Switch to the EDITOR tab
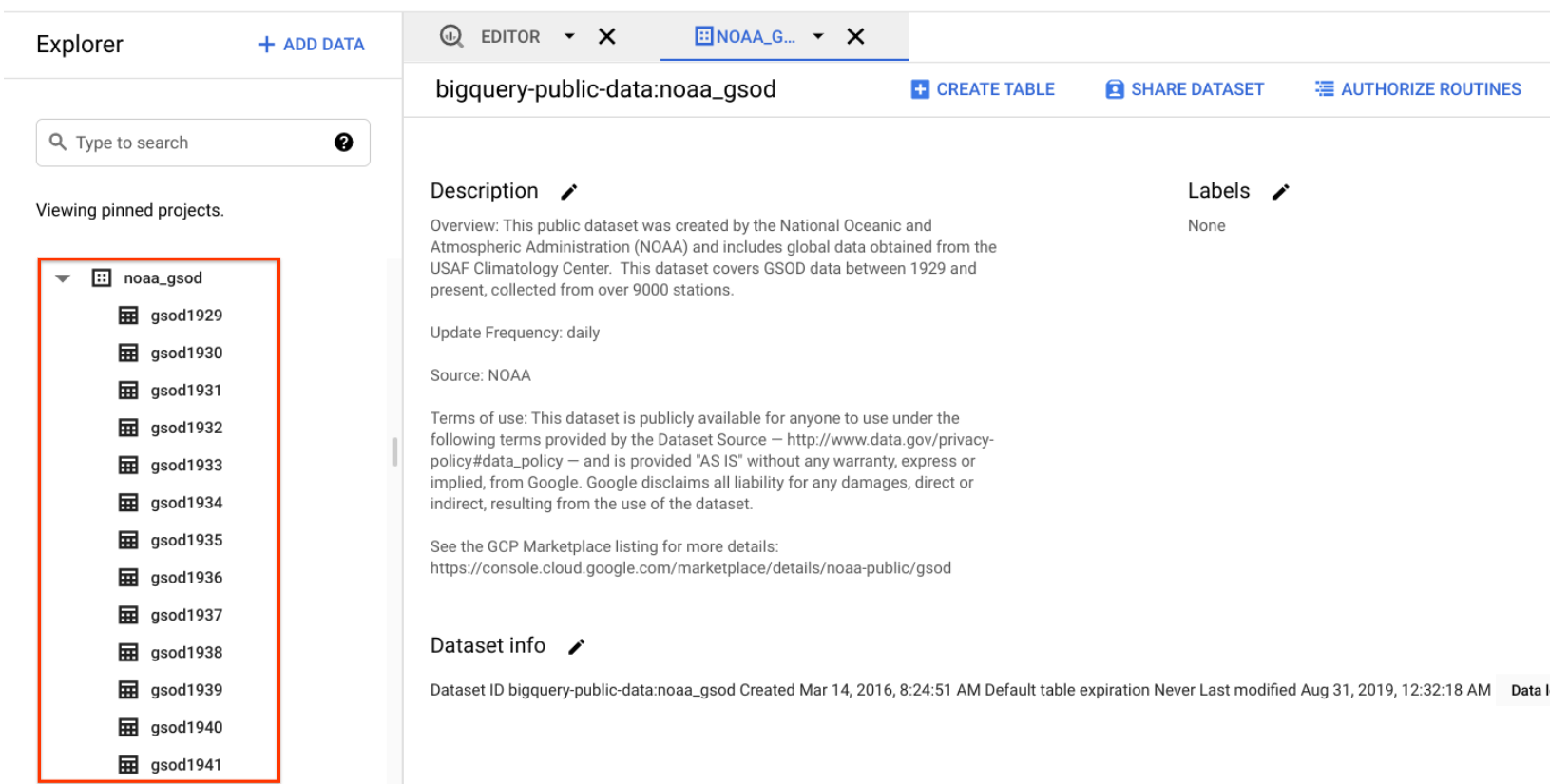This screenshot has height=784, width=1550. click(x=510, y=36)
